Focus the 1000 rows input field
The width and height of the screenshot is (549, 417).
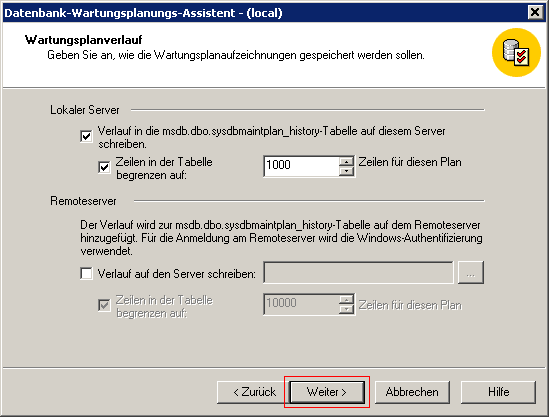pos(301,166)
